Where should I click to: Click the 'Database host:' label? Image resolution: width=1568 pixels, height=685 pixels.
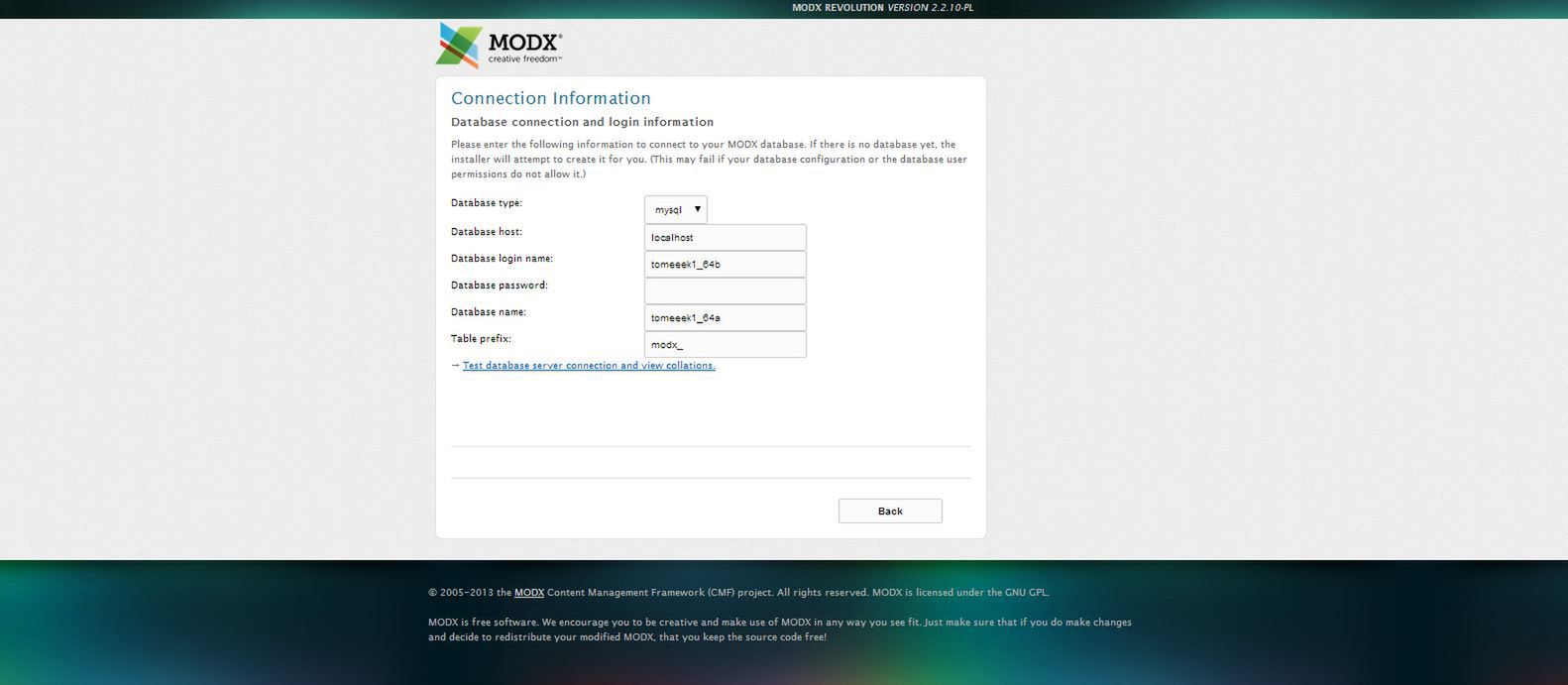coord(487,232)
